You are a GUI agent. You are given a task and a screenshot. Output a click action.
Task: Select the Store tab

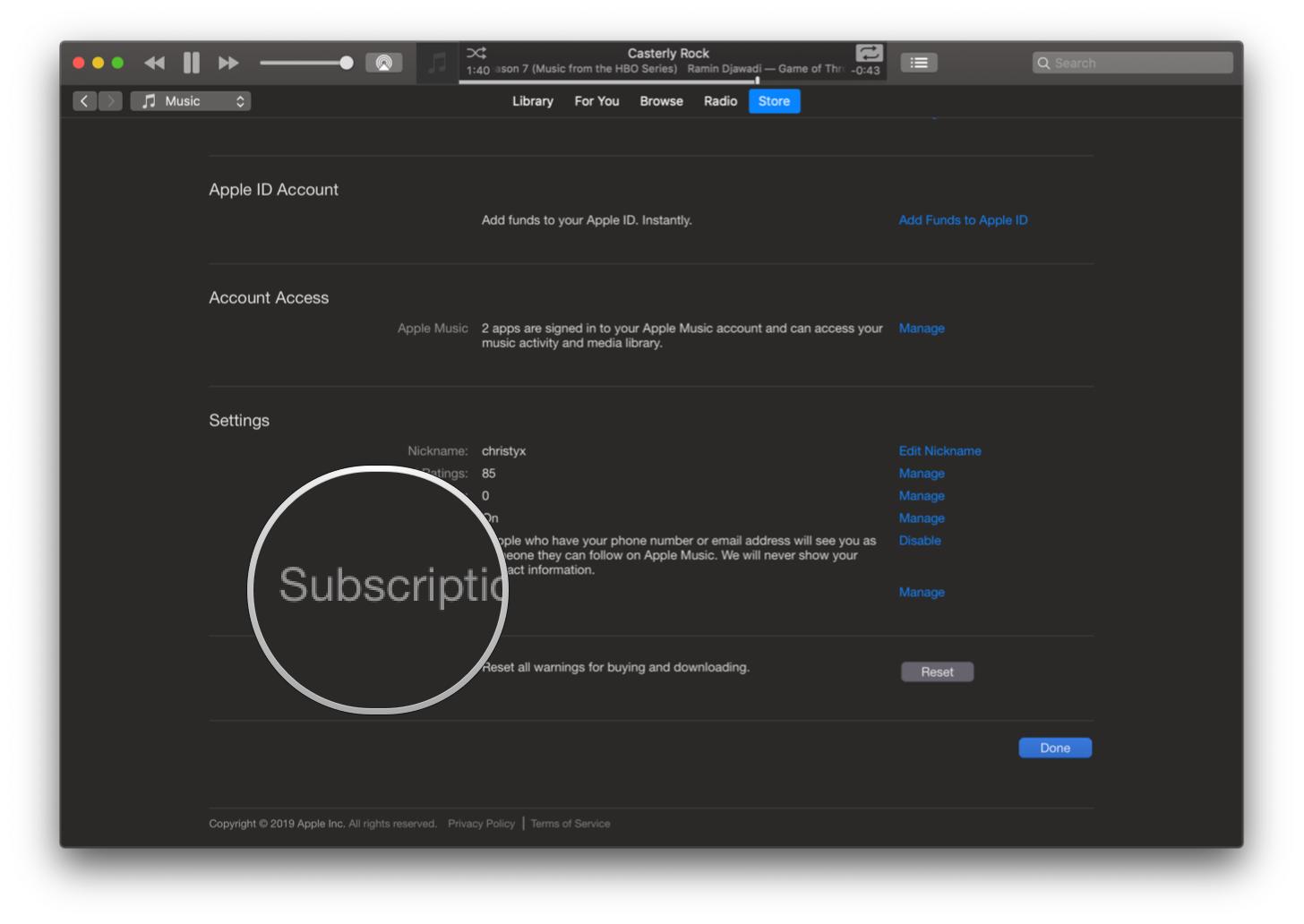[x=775, y=101]
